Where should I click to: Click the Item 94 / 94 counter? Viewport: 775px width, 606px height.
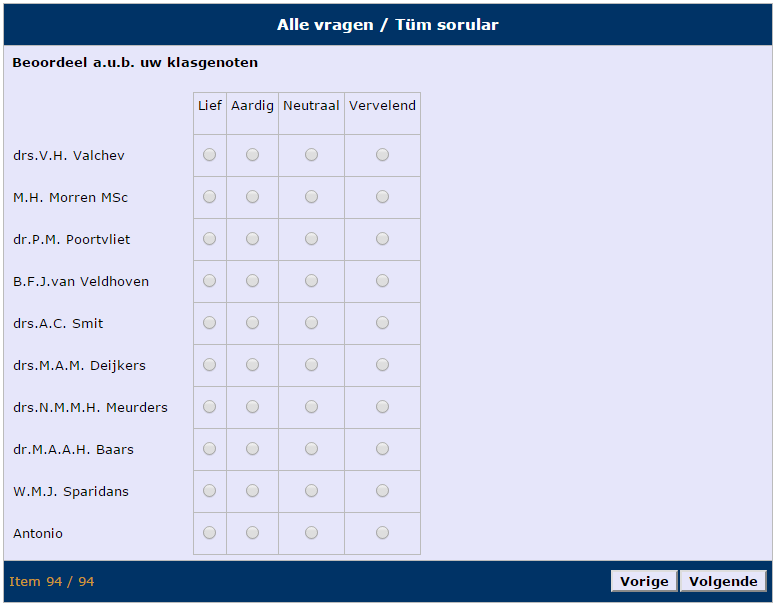tap(52, 582)
